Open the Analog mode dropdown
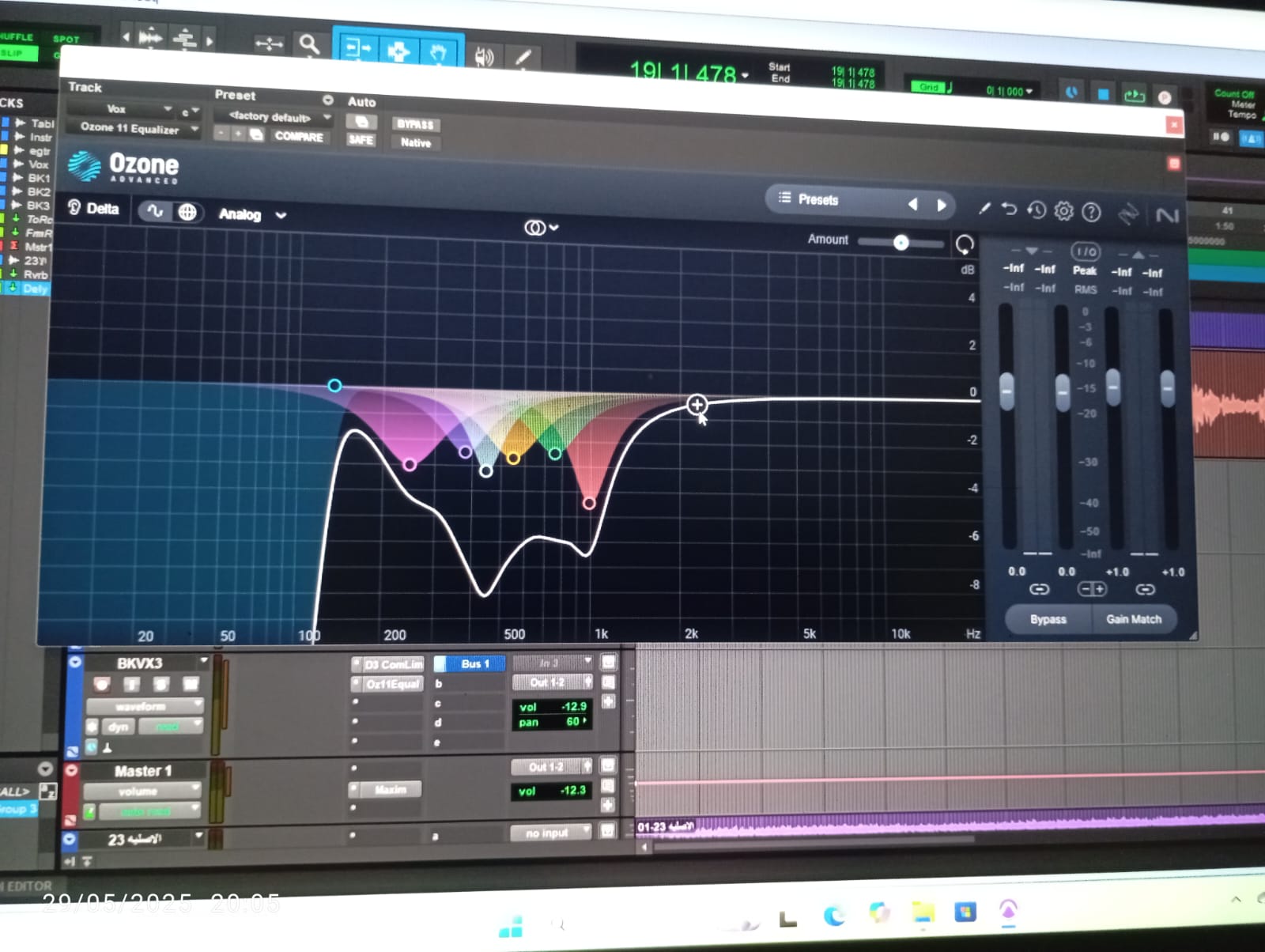The image size is (1265, 952). (x=251, y=214)
